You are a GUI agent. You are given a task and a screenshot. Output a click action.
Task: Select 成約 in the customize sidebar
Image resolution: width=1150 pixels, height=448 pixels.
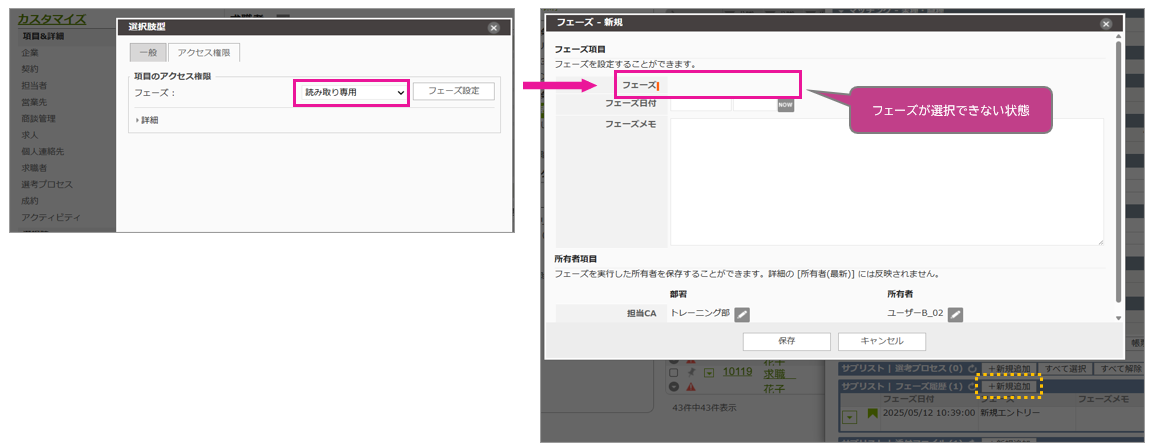click(30, 200)
